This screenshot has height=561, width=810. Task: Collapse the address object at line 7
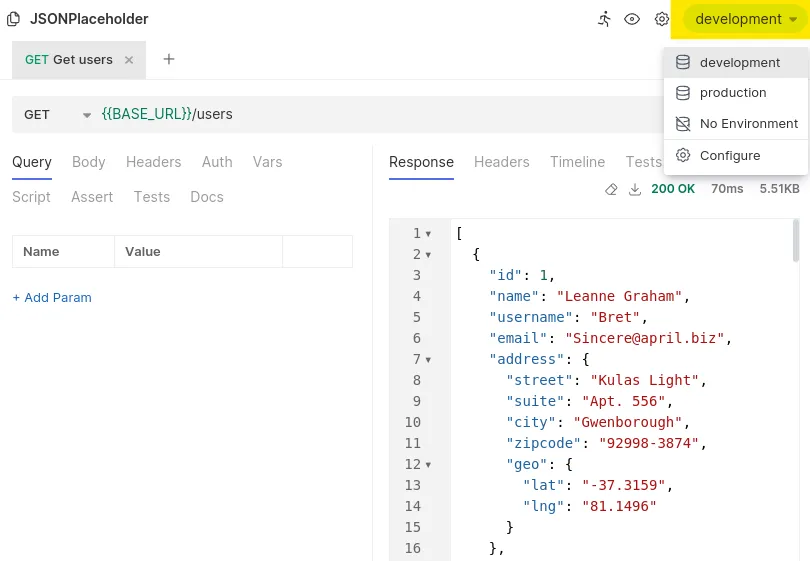tap(429, 360)
